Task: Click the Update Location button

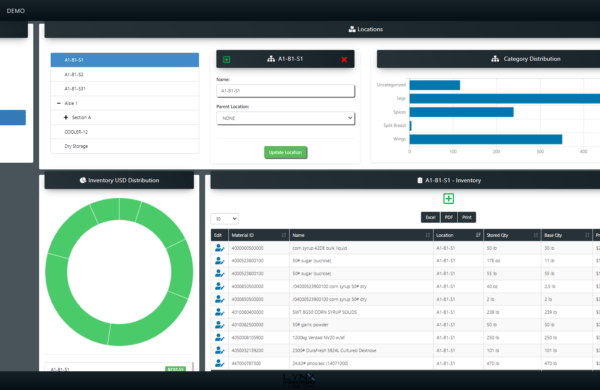Action: [x=285, y=152]
